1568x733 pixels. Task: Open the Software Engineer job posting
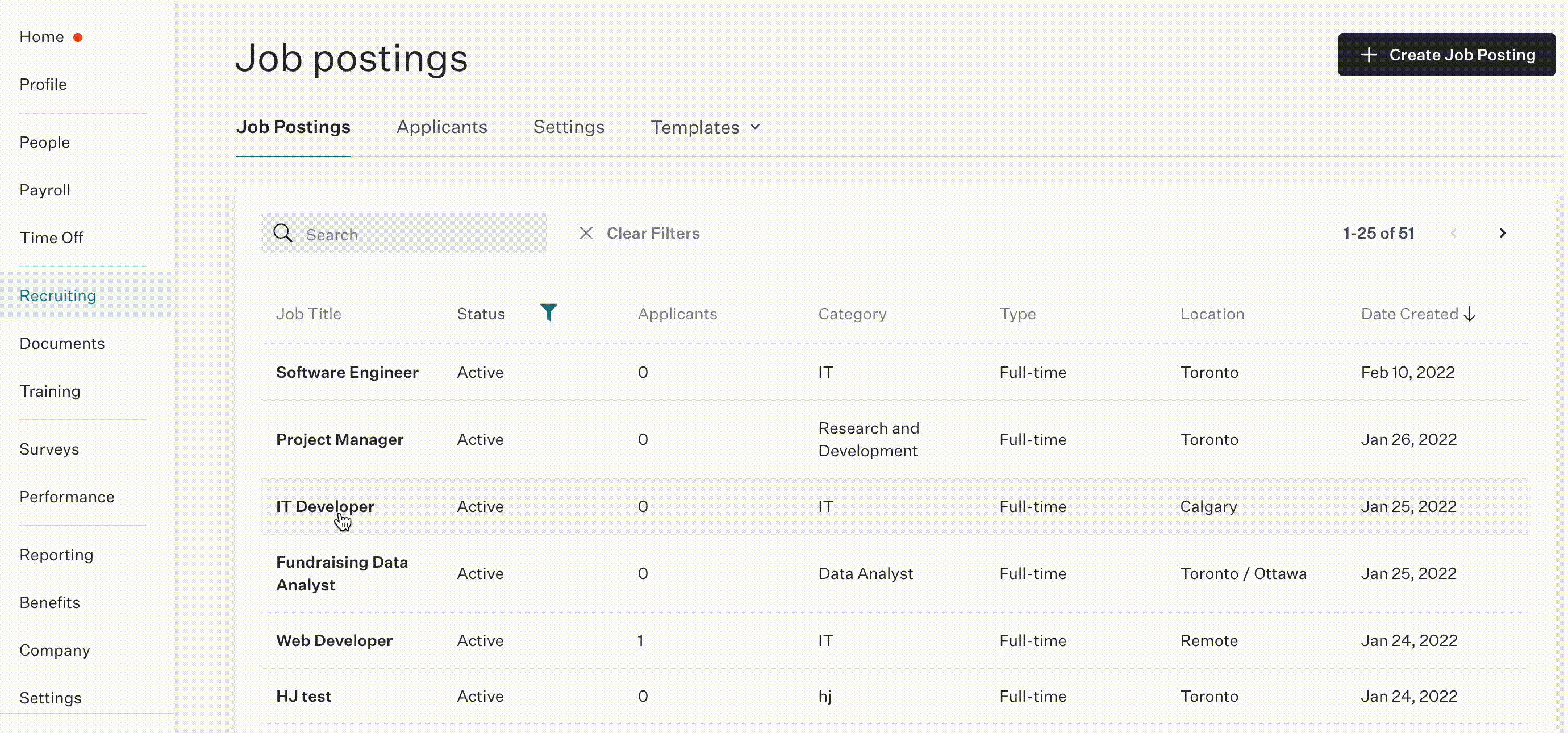(x=347, y=373)
